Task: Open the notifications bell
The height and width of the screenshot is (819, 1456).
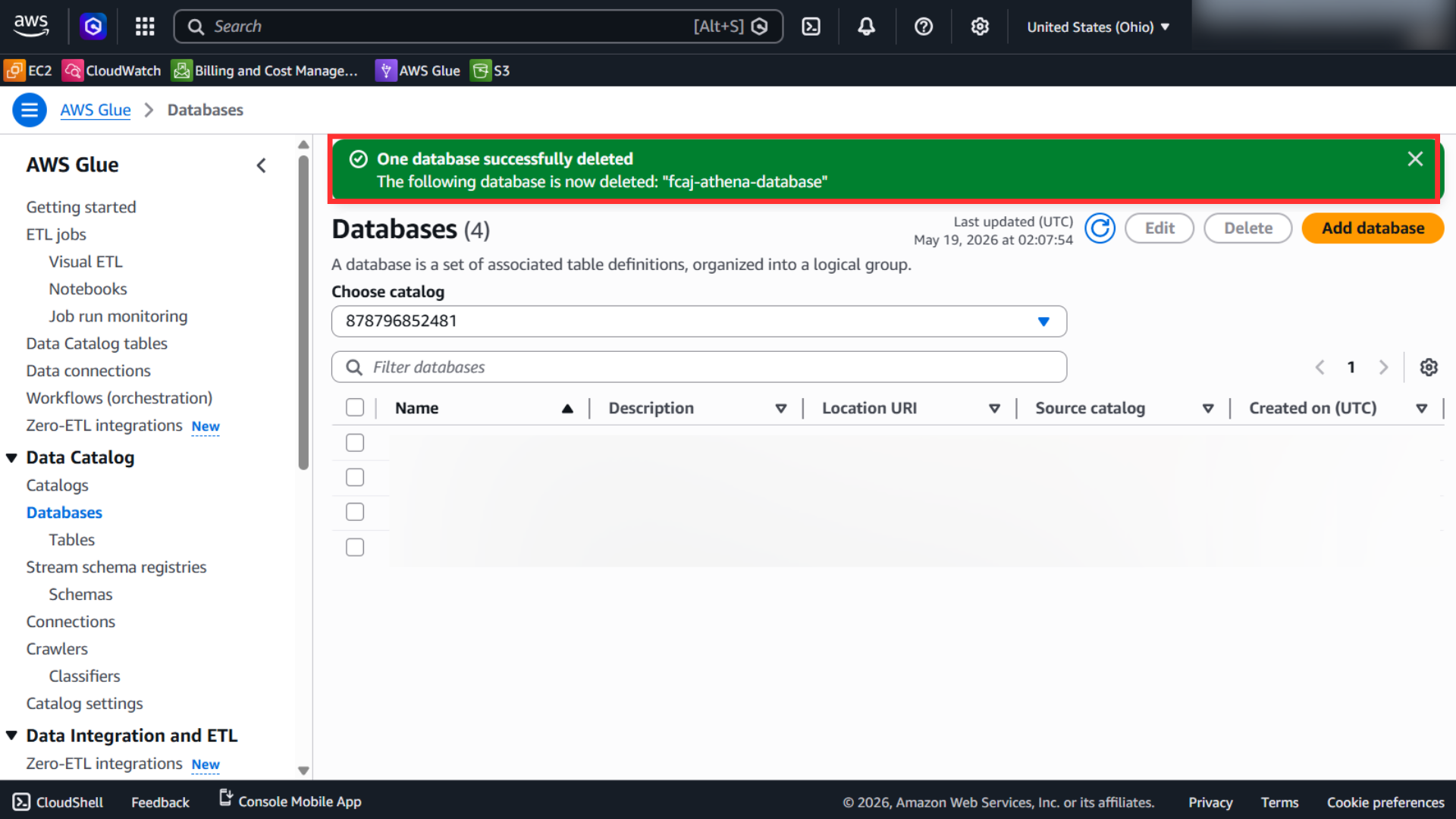Action: click(866, 27)
